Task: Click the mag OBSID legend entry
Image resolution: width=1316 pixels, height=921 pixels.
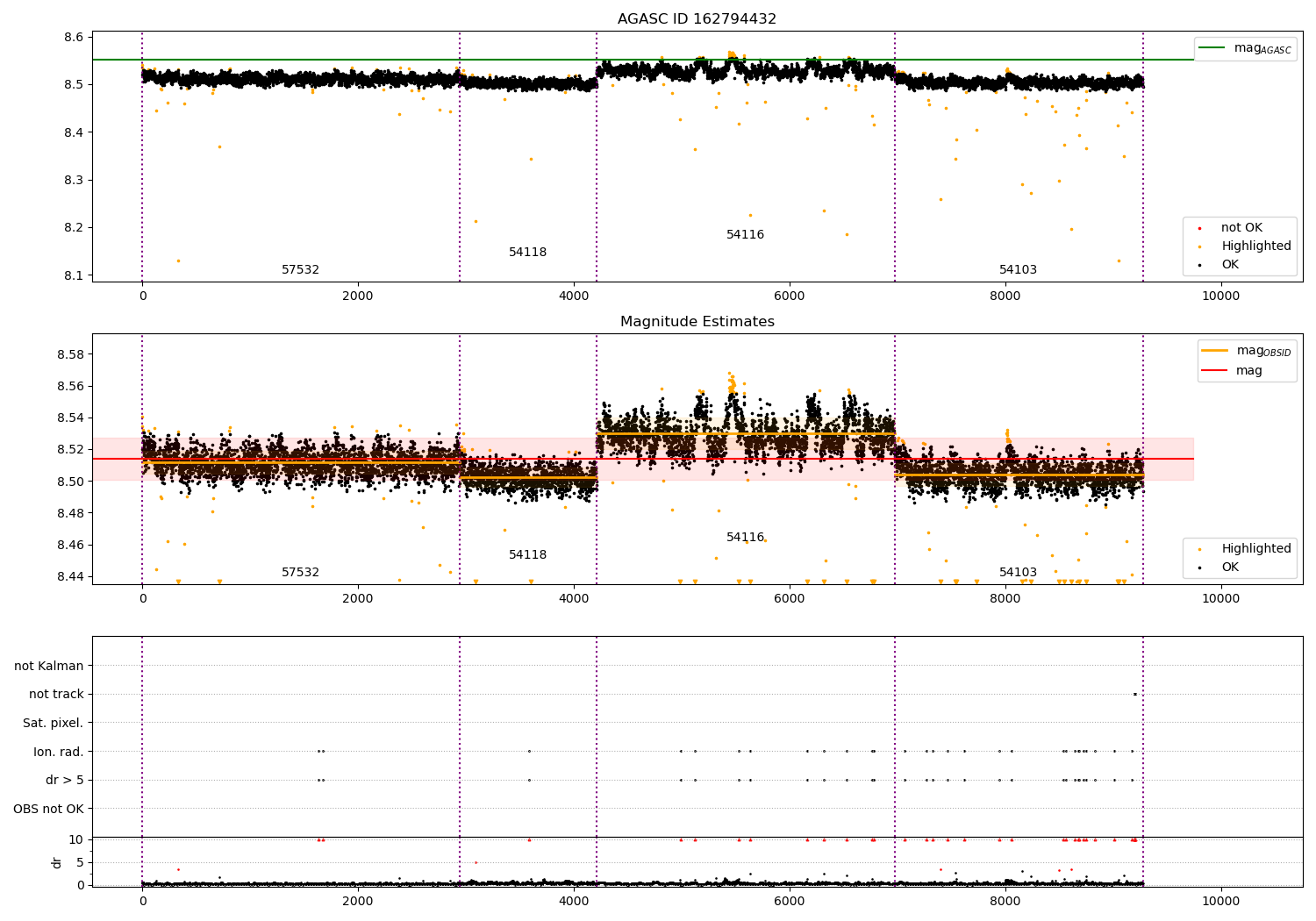Action: [1246, 351]
